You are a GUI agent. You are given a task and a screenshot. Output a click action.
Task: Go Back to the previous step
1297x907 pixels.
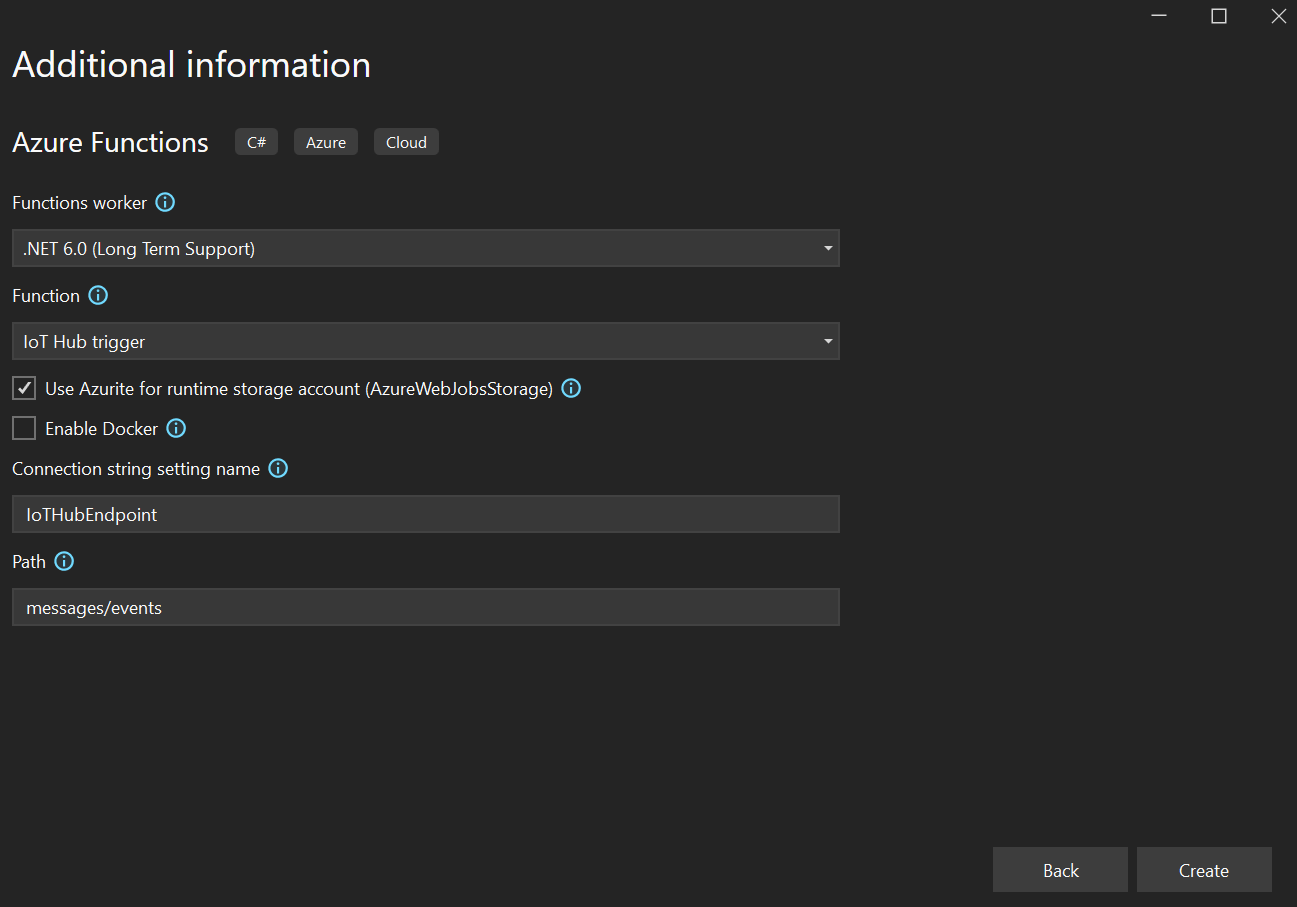pyautogui.click(x=1060, y=870)
